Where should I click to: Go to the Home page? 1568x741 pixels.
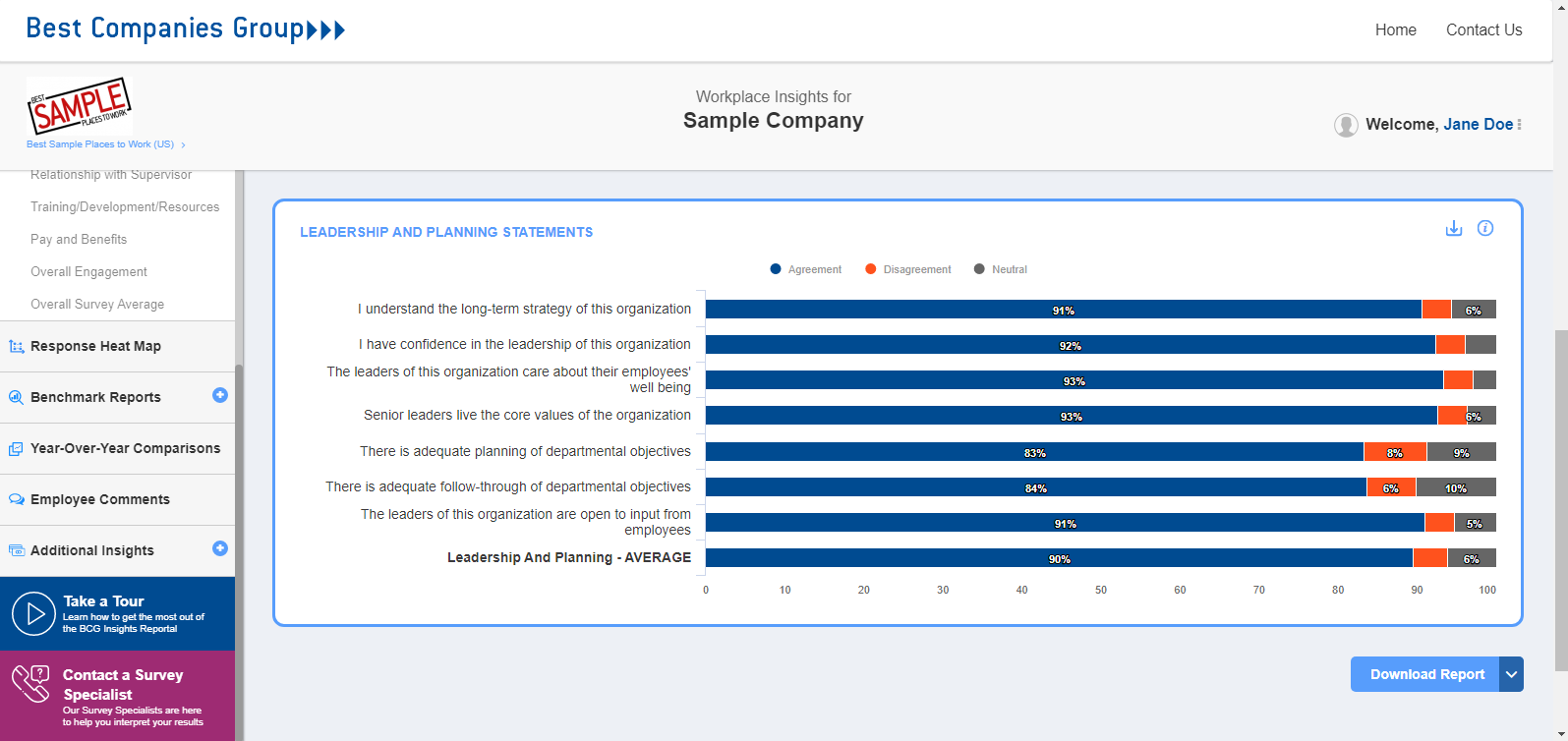coord(1396,29)
